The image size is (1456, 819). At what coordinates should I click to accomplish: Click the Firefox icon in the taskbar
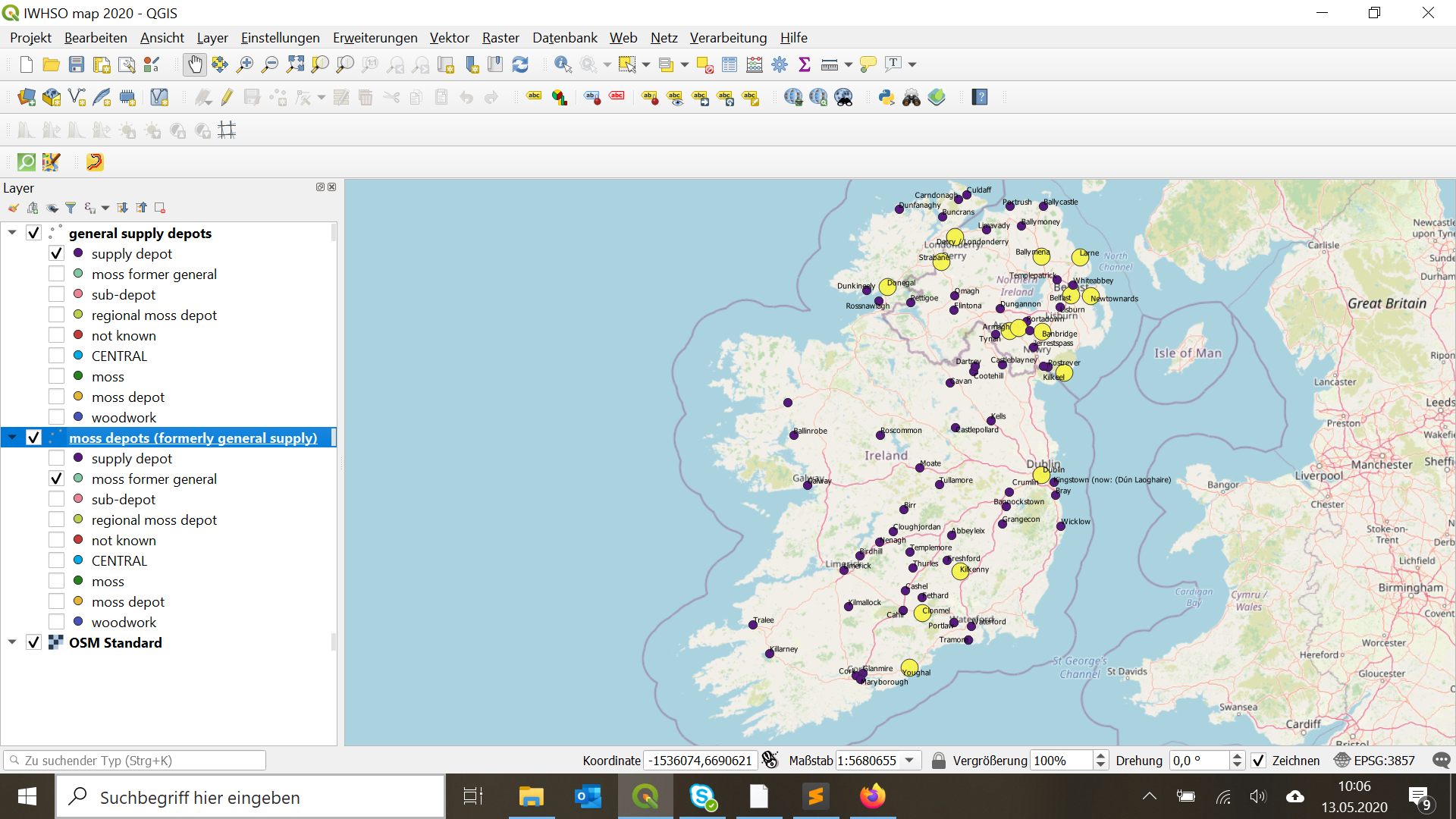coord(873,796)
